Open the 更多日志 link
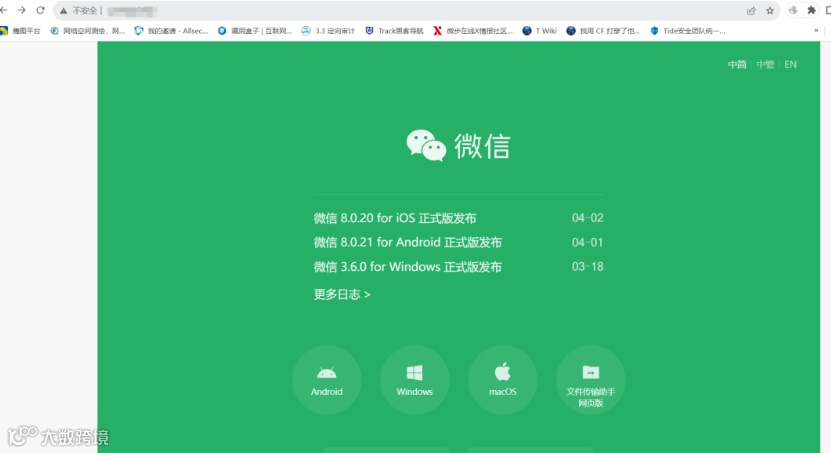The width and height of the screenshot is (831, 453). click(342, 295)
